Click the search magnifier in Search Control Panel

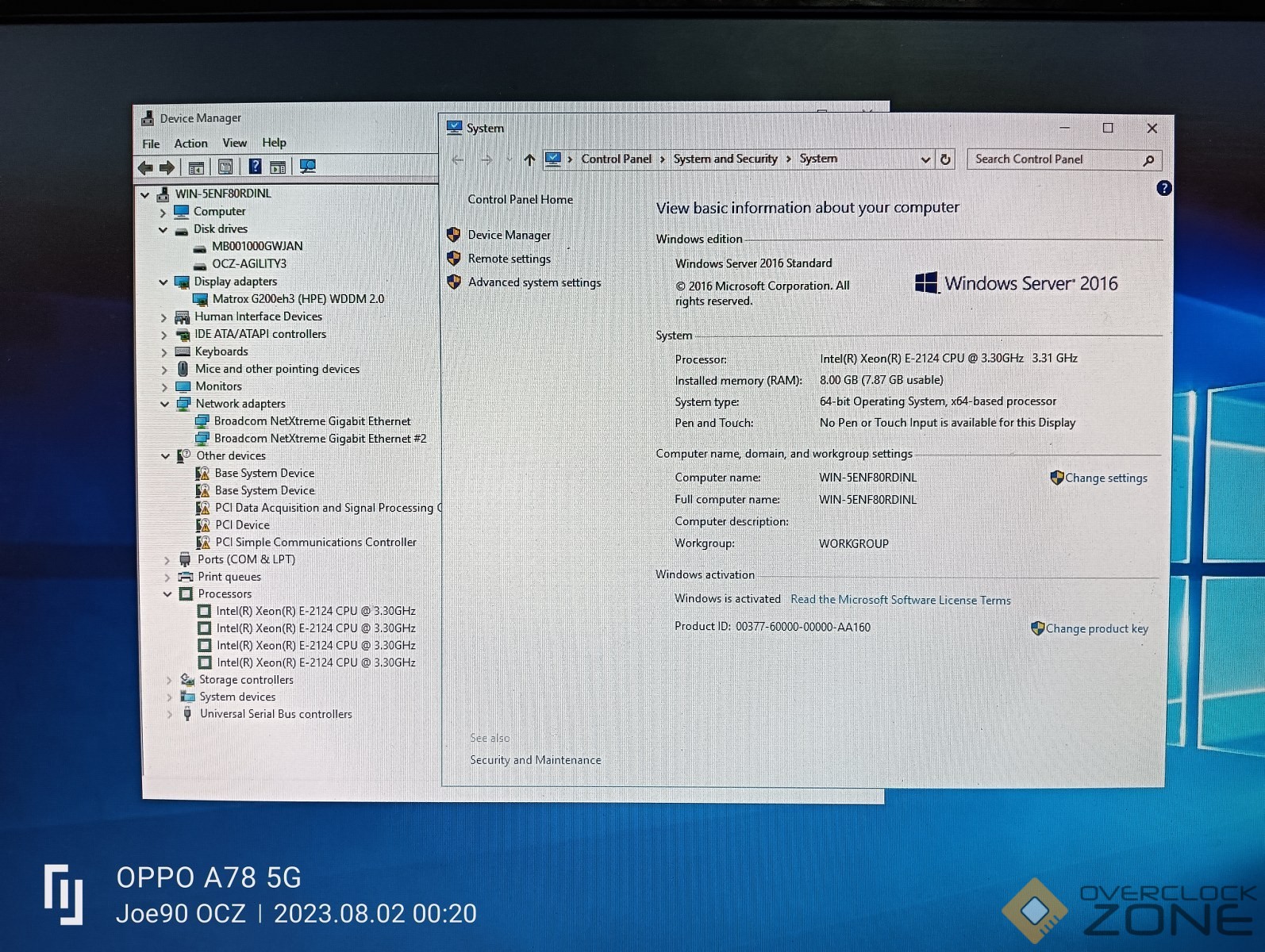[x=1148, y=160]
